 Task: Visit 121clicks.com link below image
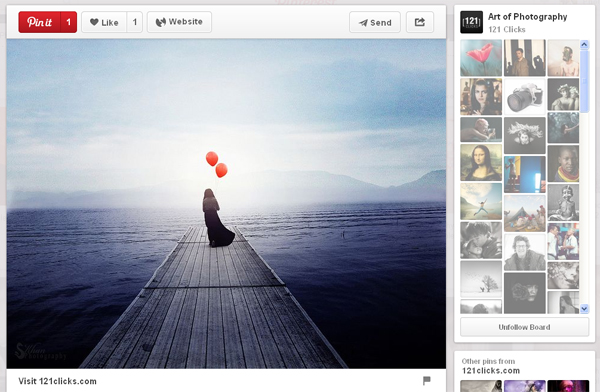click(57, 381)
